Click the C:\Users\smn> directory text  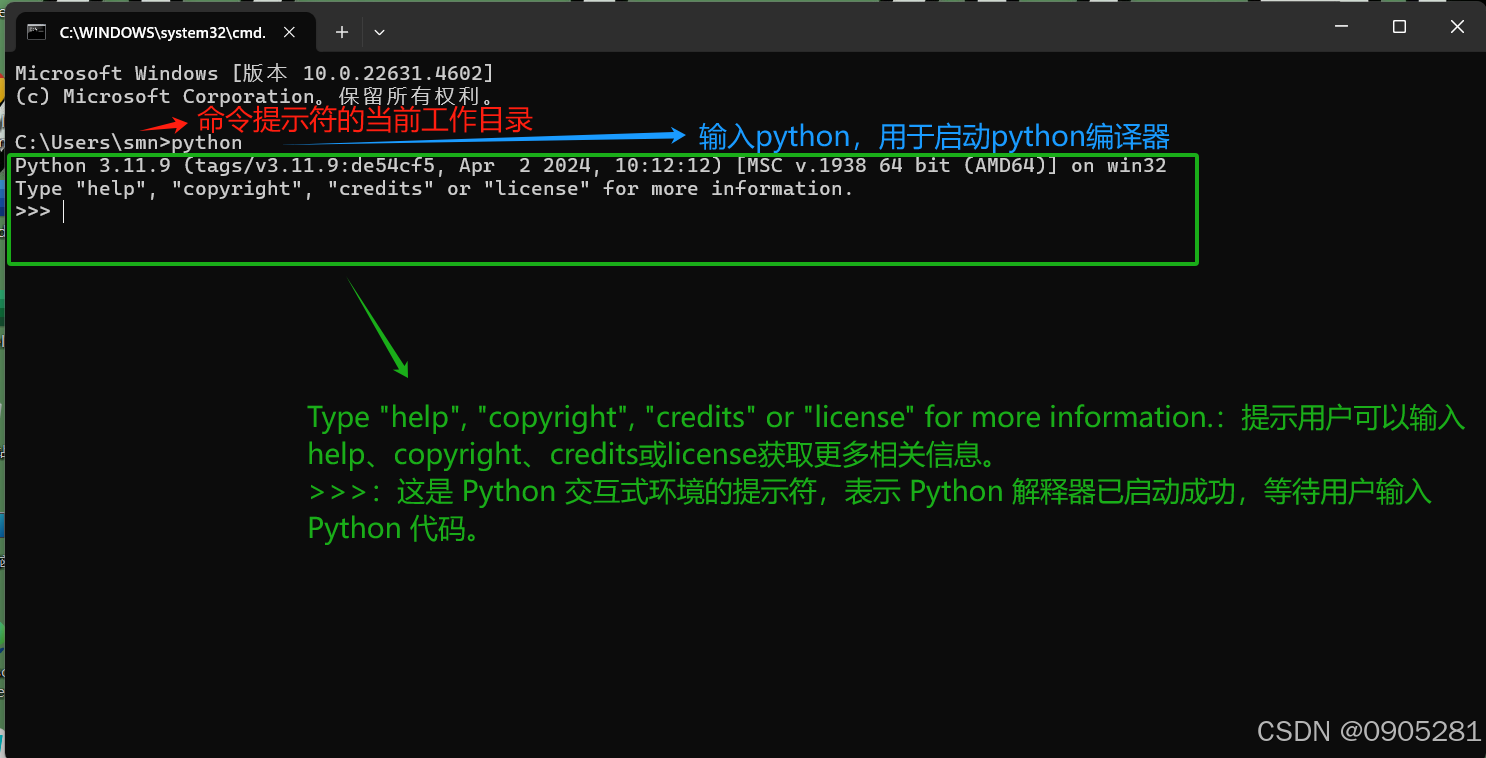coord(85,142)
